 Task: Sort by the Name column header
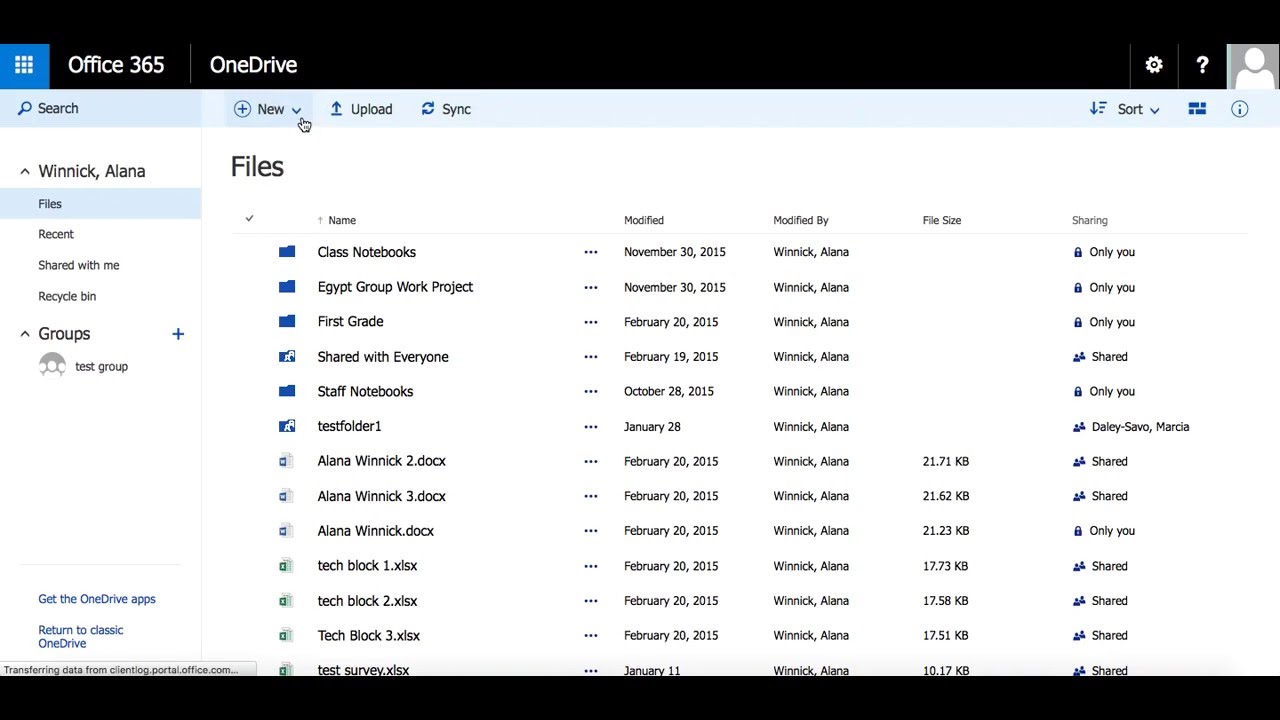tap(342, 220)
